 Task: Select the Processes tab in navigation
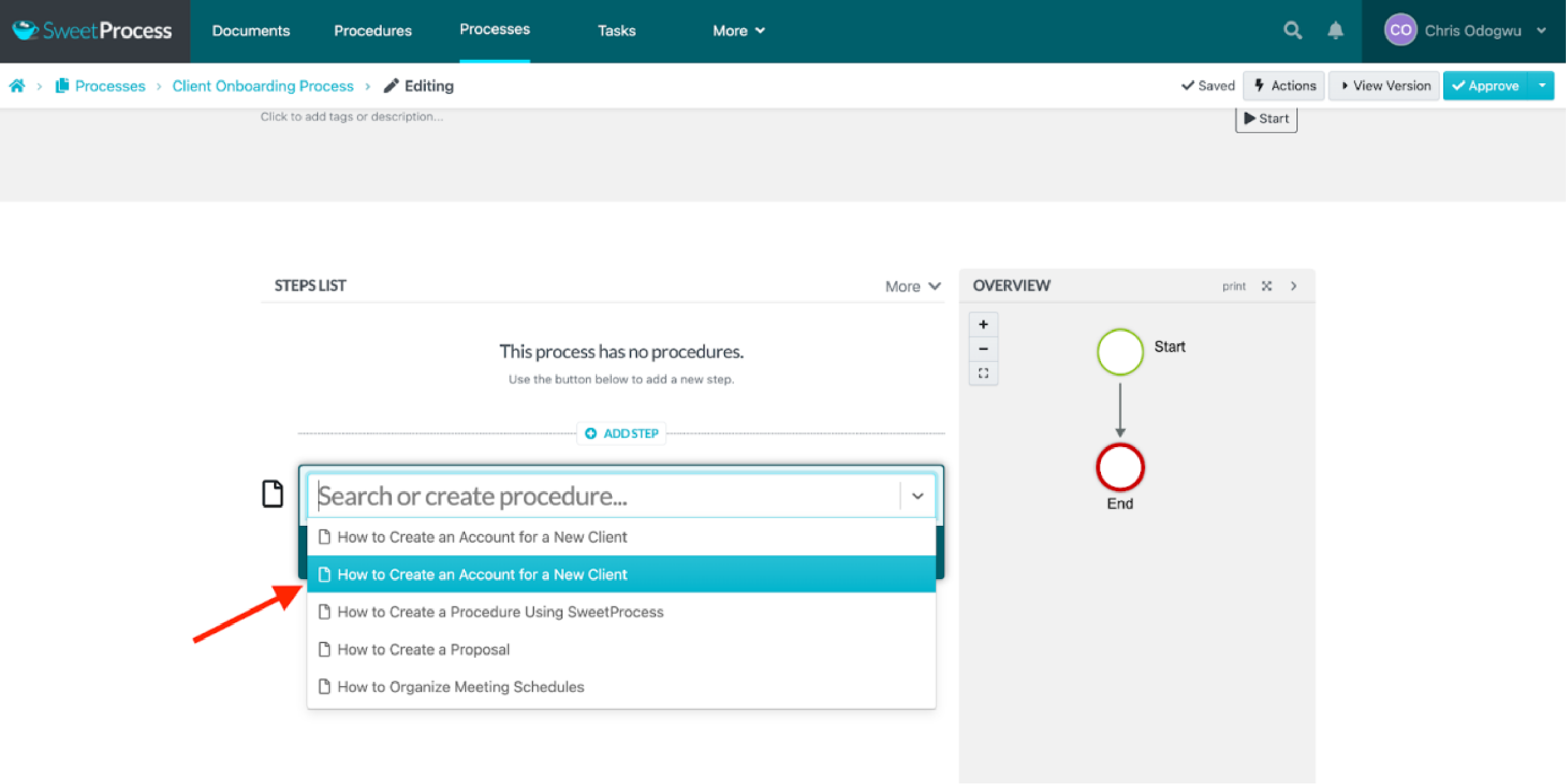pyautogui.click(x=493, y=29)
